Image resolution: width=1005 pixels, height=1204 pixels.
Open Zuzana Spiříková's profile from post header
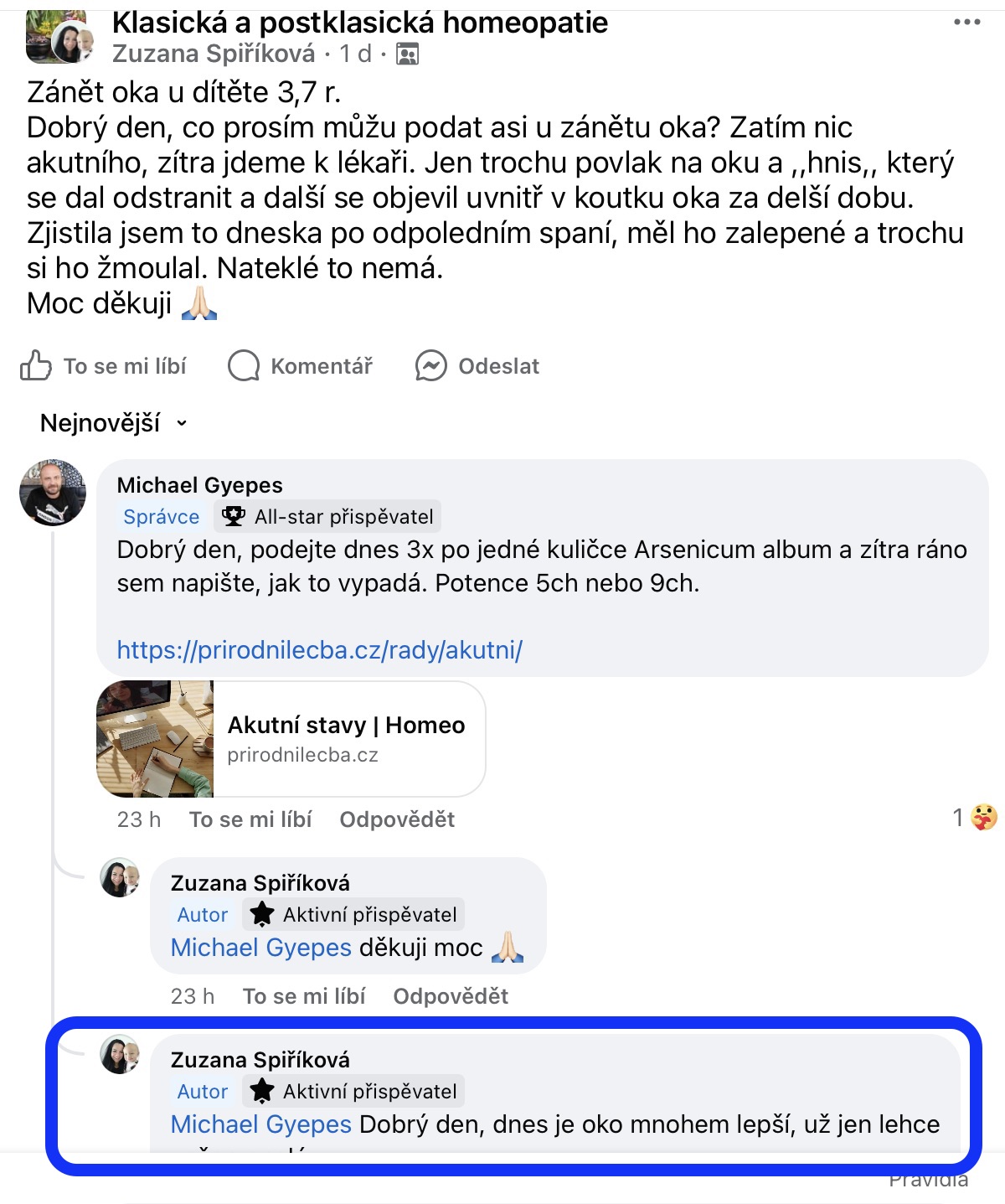pos(214,54)
